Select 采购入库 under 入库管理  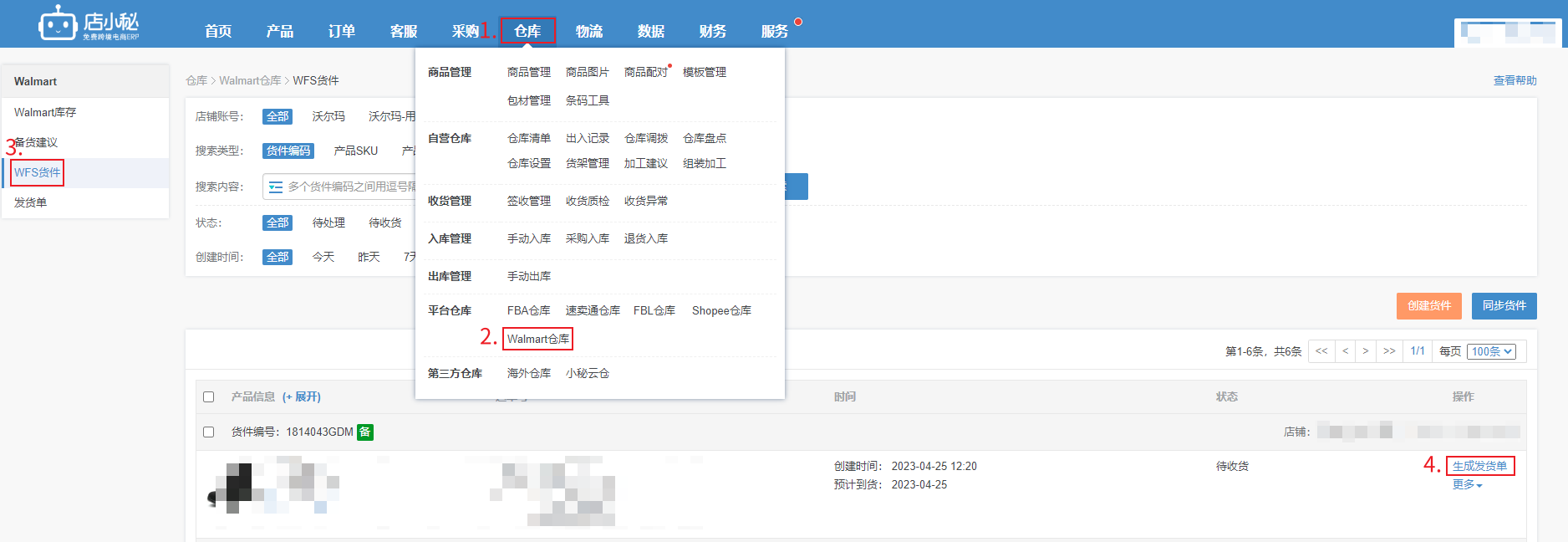[588, 238]
